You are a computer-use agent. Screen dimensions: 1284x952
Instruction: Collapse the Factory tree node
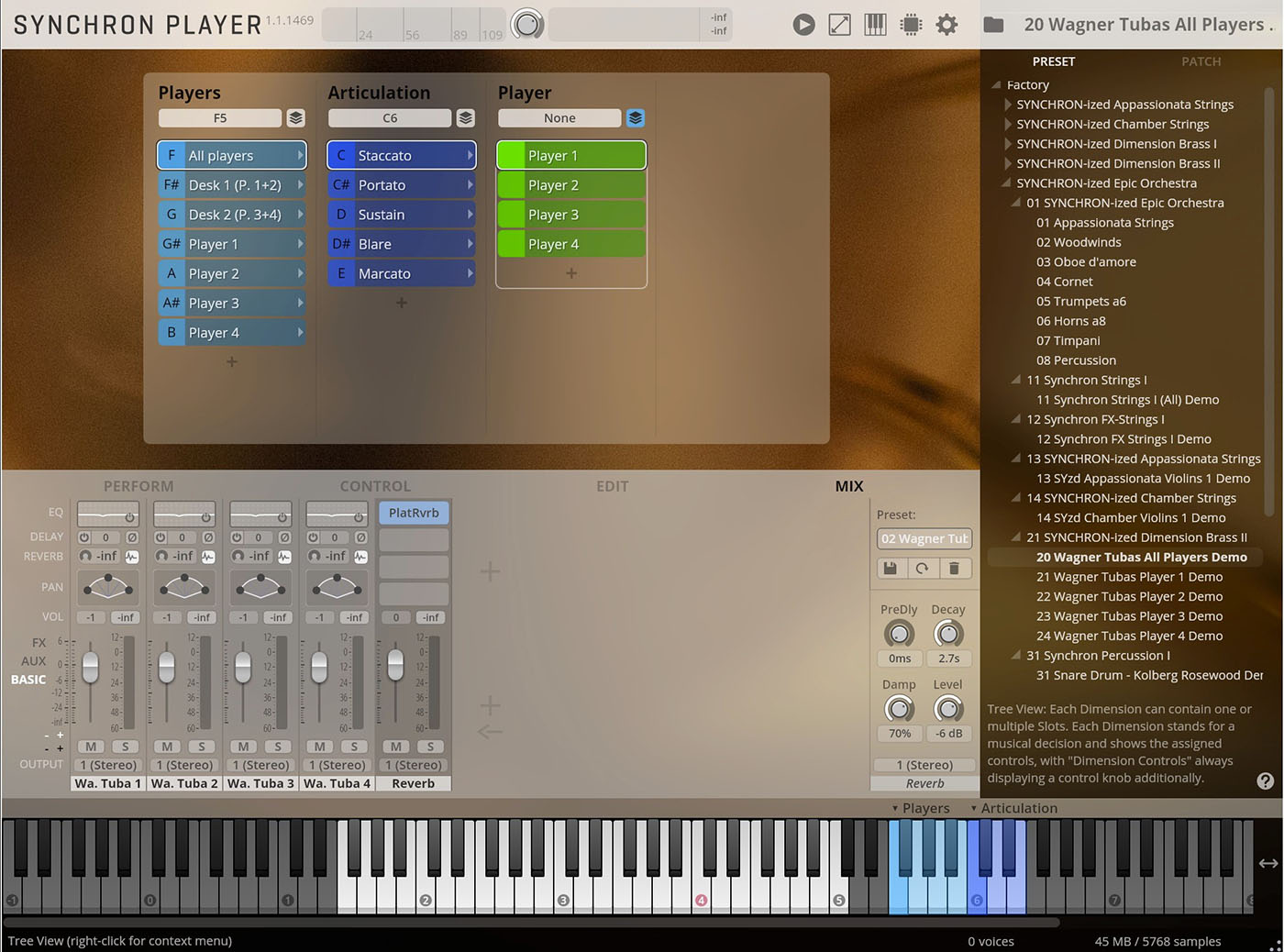pos(996,84)
